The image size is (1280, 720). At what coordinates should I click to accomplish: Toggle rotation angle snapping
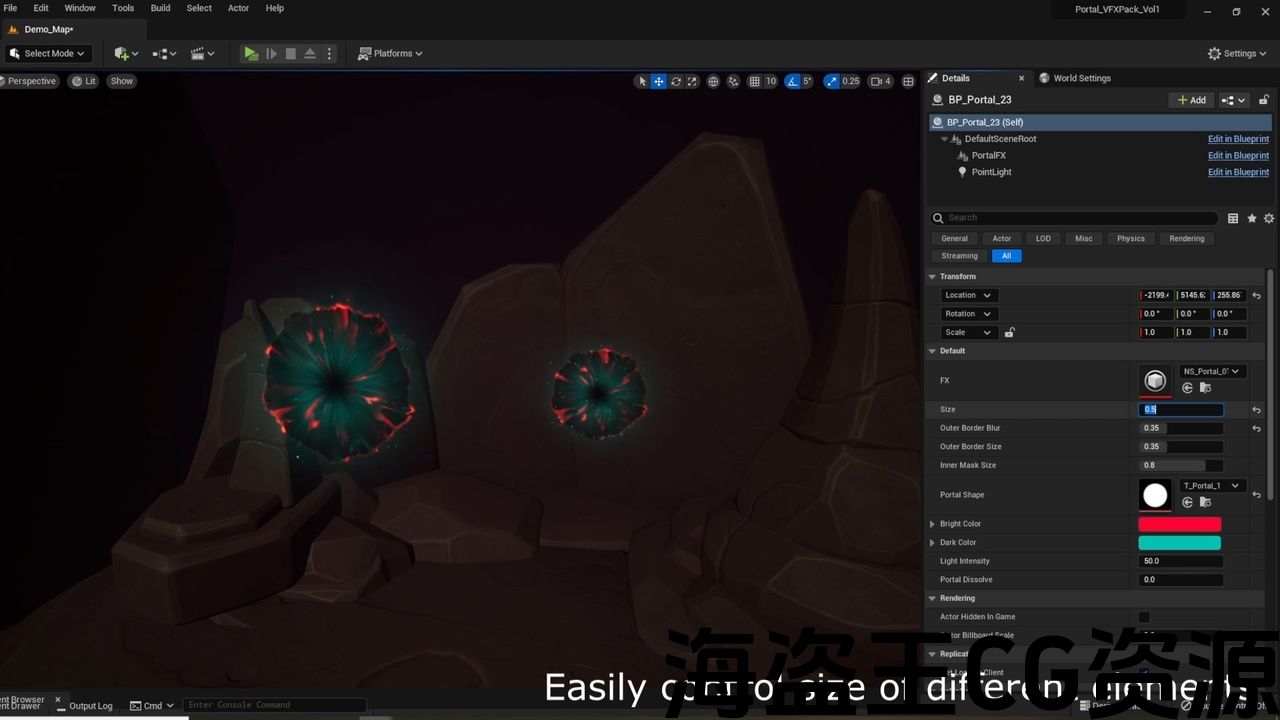[x=792, y=81]
